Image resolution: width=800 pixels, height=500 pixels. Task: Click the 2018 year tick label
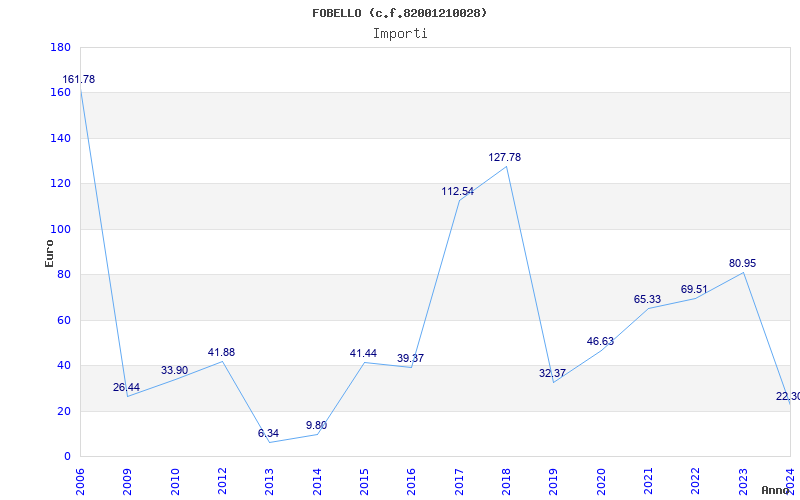[x=506, y=482]
